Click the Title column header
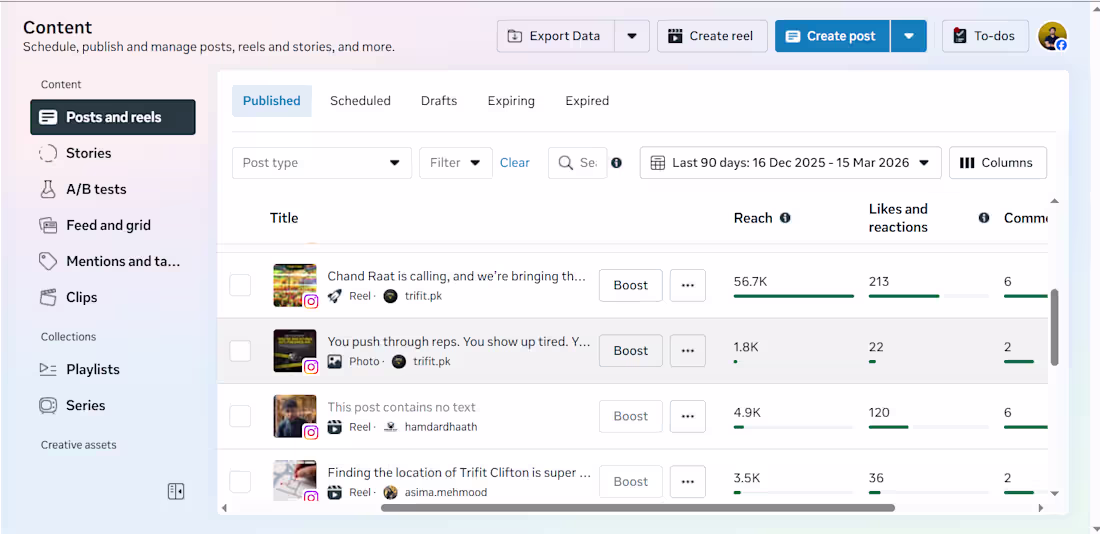Screen dimensions: 1100x534 point(284,218)
